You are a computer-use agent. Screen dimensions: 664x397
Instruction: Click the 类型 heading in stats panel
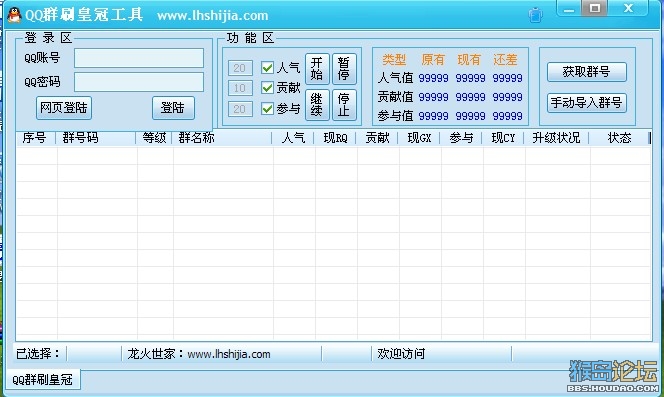(x=394, y=60)
